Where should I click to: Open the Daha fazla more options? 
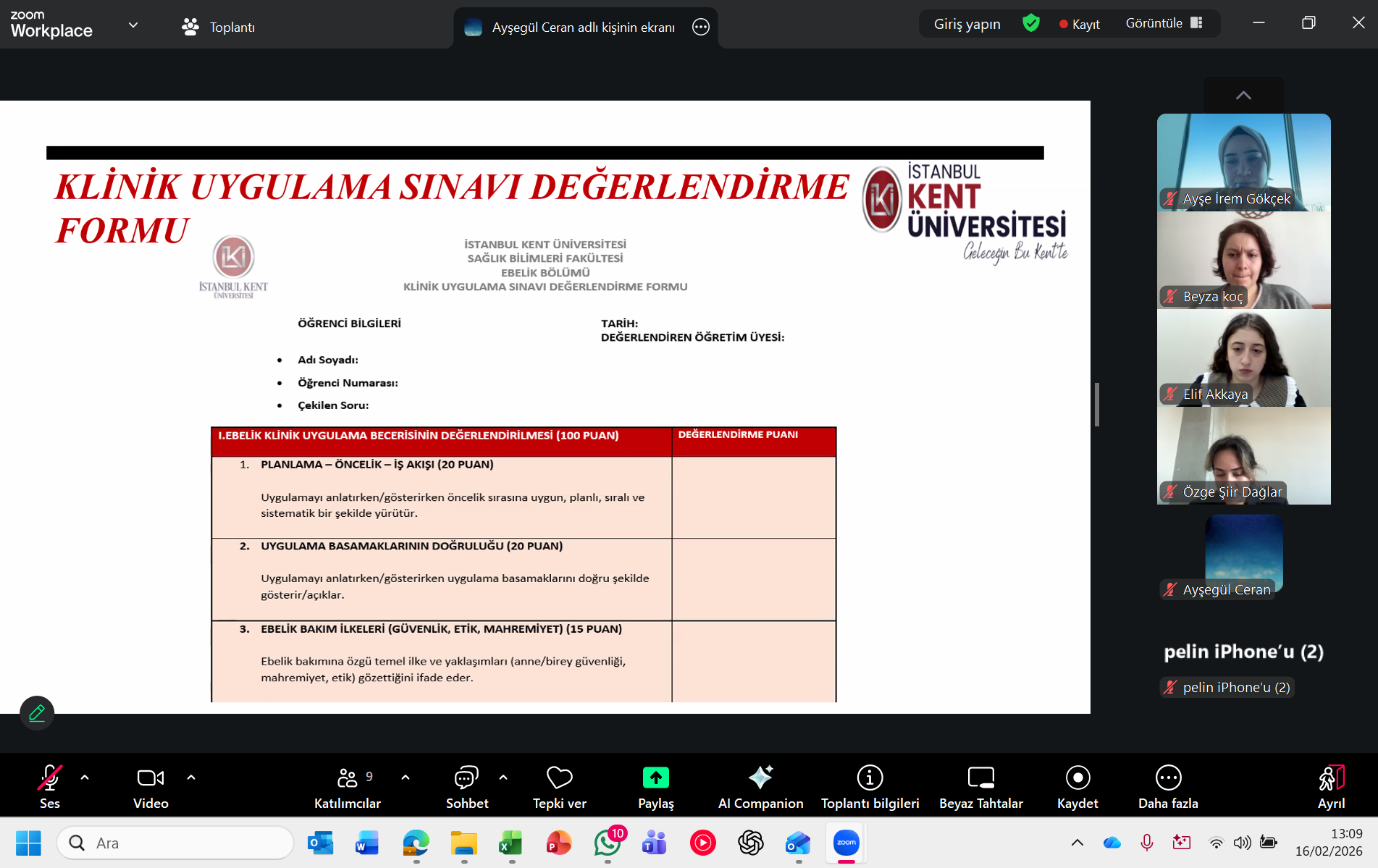point(1168,785)
